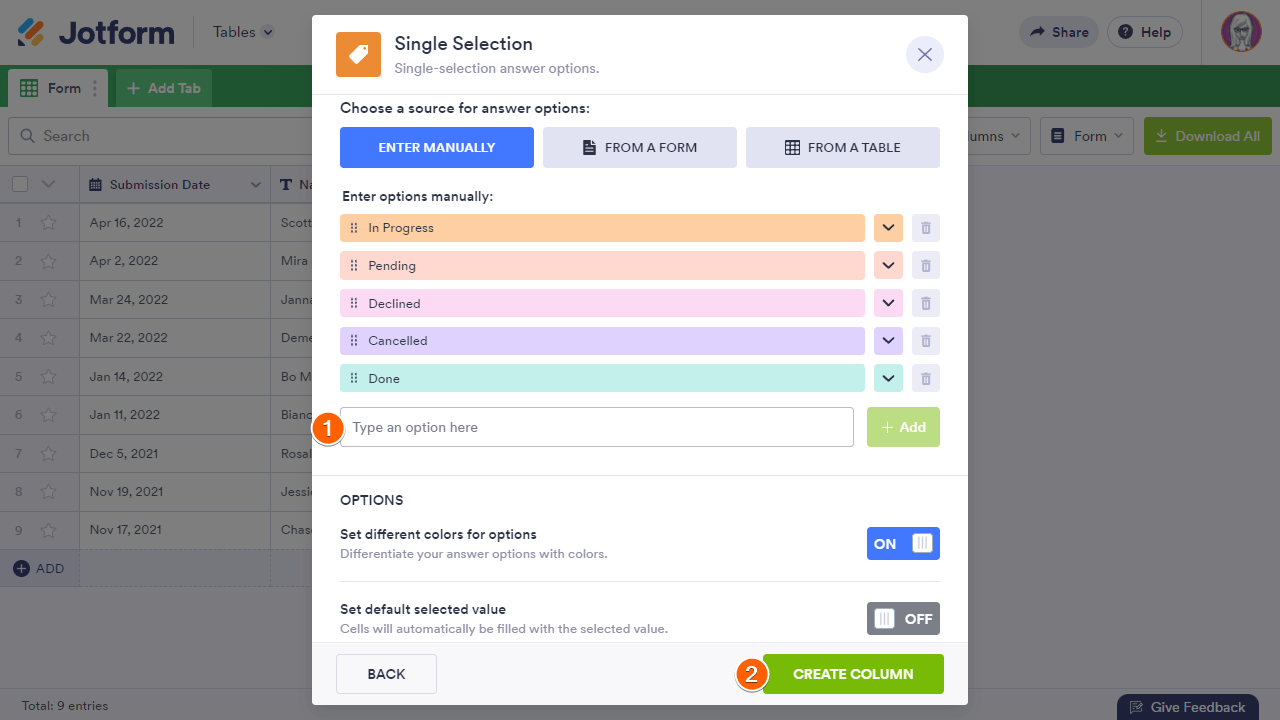Click trash icon for Cancelled option

[926, 341]
